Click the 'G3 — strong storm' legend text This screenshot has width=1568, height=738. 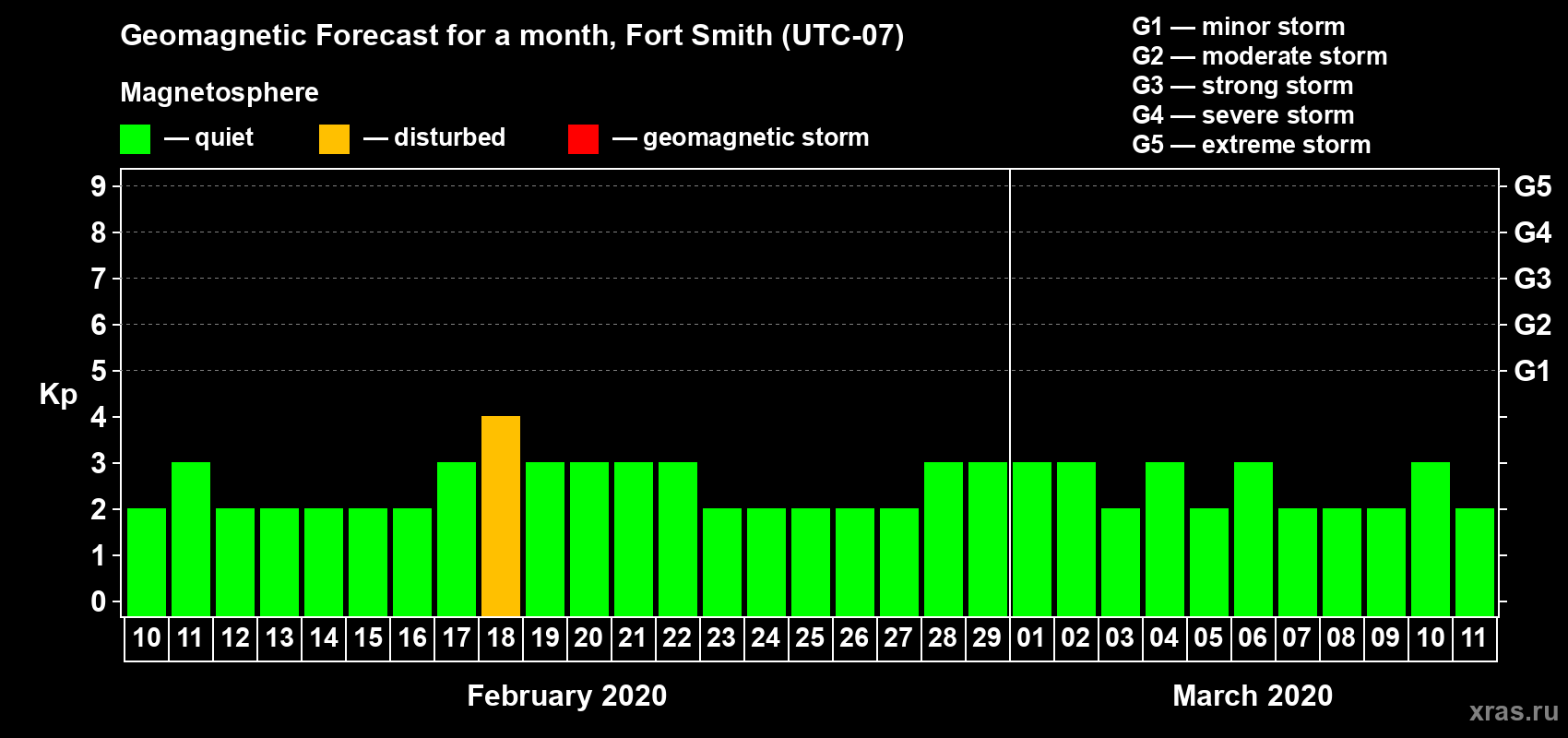1242,86
